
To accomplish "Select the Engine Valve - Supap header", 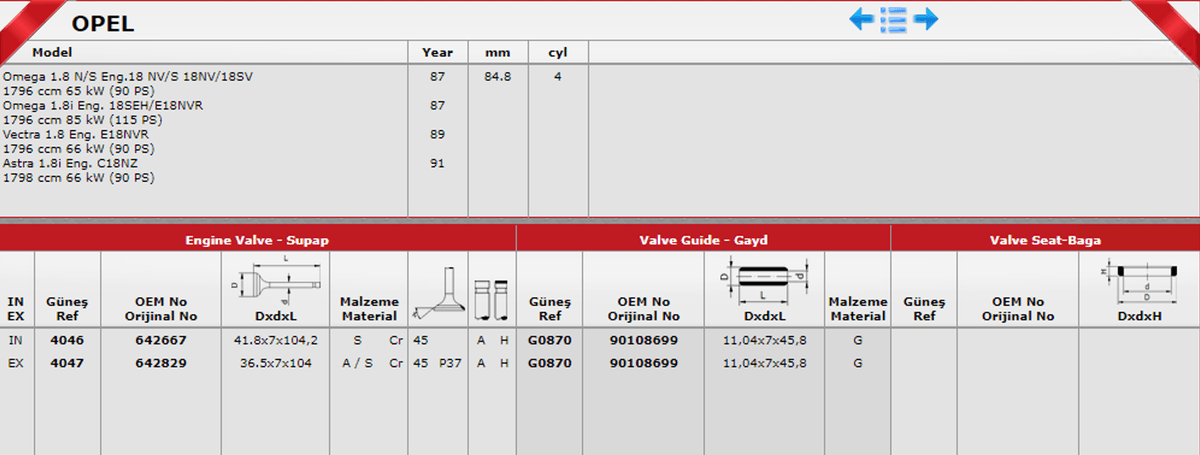I will [258, 241].
